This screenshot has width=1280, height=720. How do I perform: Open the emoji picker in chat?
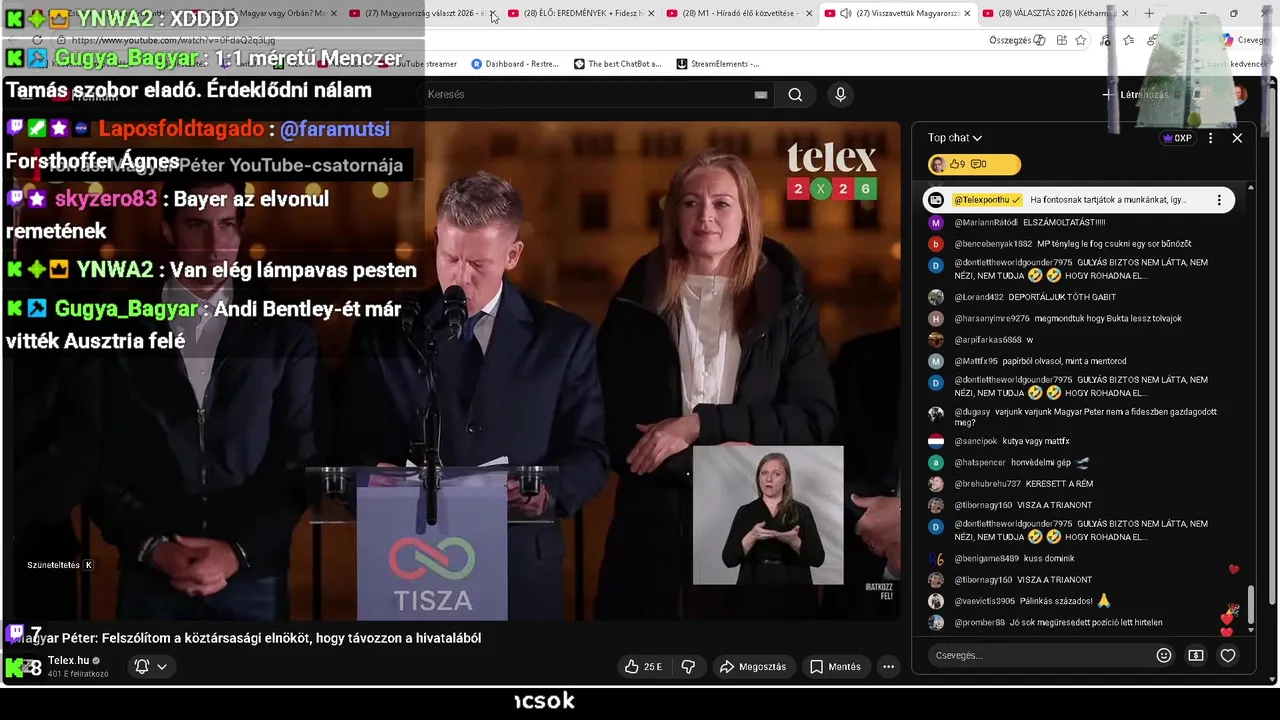1164,655
